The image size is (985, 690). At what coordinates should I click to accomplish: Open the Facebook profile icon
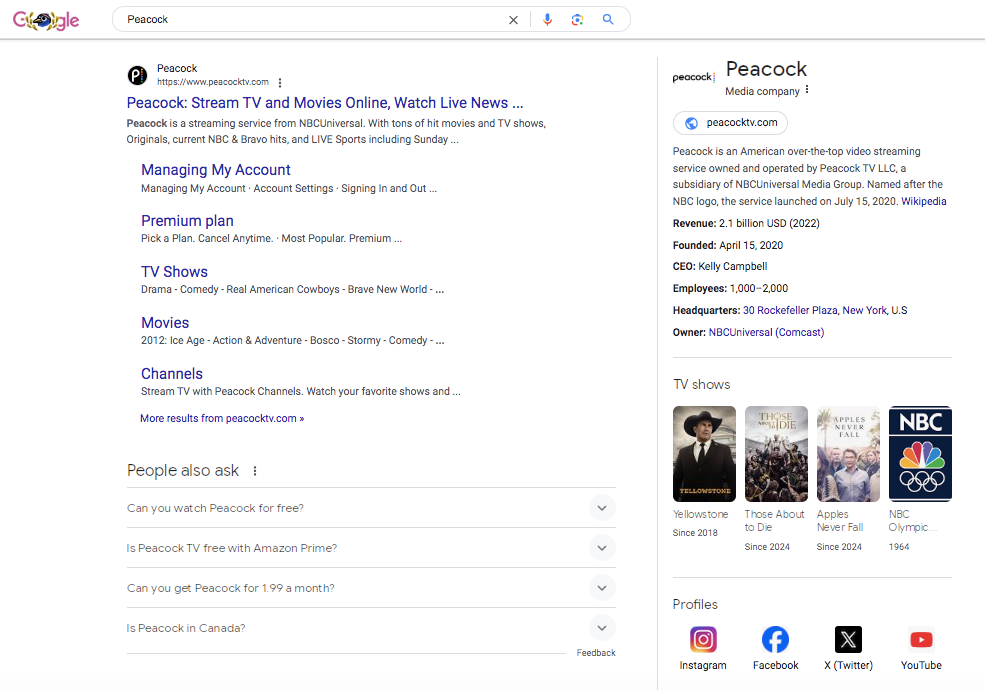tap(775, 640)
